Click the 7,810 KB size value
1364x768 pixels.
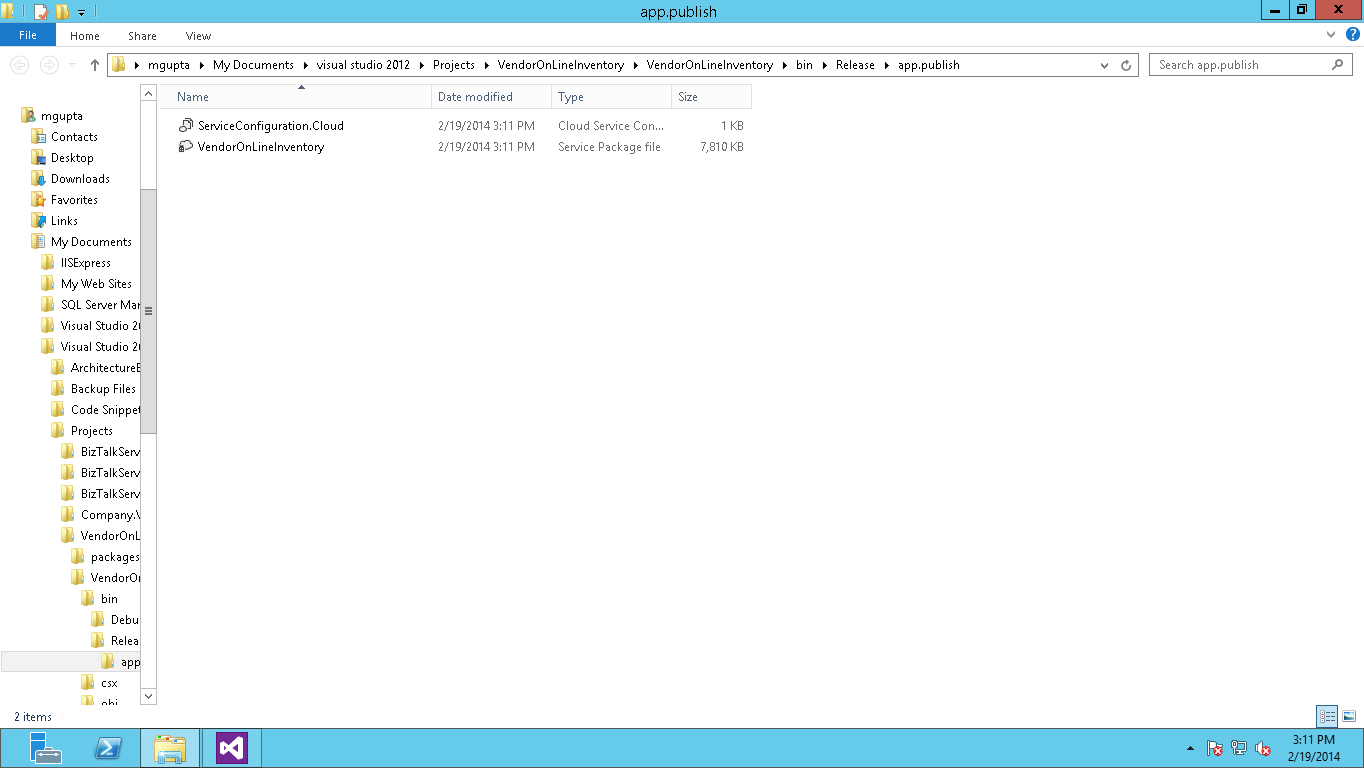722,147
